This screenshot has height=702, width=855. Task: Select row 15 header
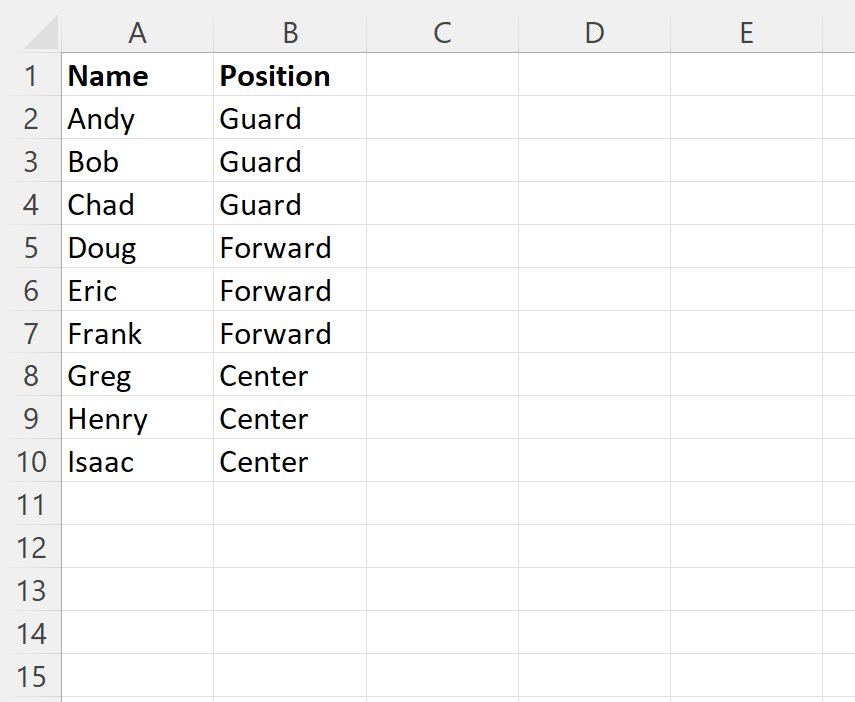click(31, 677)
